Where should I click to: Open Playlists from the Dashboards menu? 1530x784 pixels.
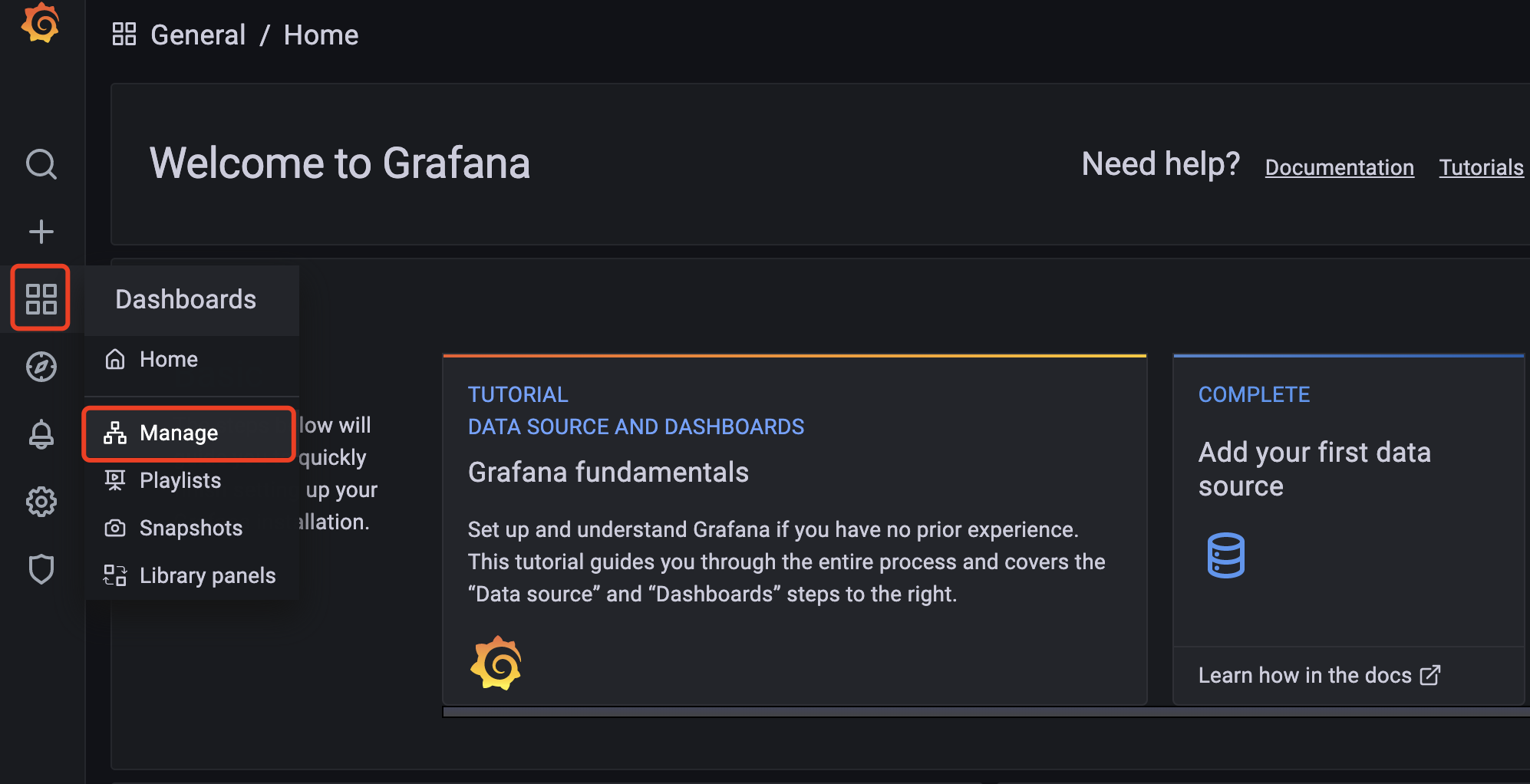tap(180, 480)
